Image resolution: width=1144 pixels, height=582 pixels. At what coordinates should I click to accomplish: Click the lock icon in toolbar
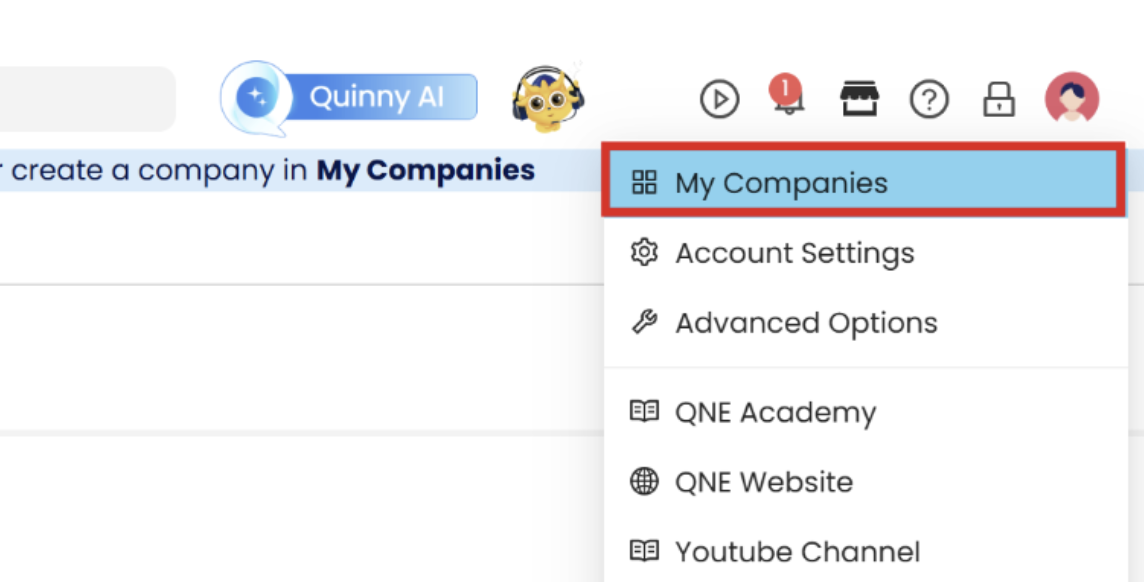(999, 99)
